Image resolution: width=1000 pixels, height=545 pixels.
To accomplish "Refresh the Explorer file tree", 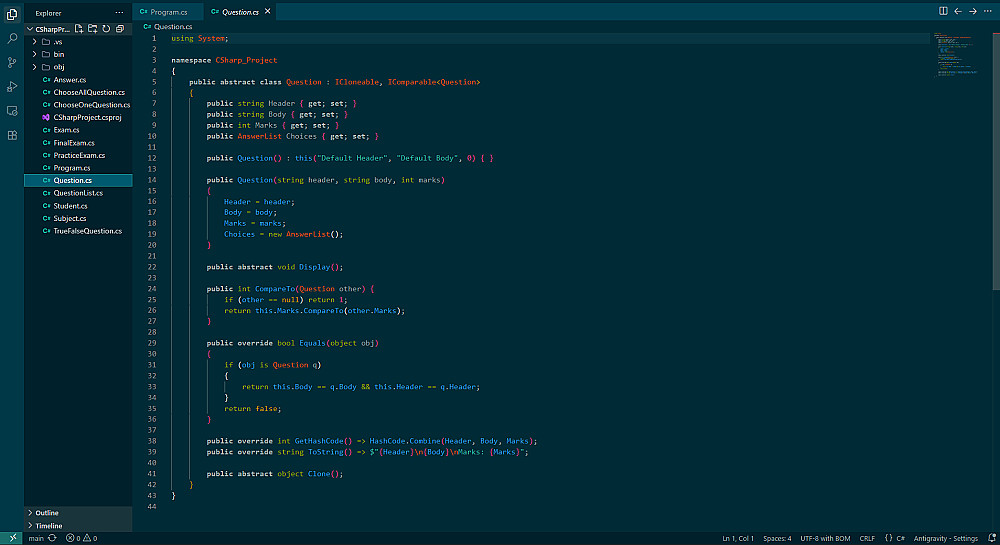I will coord(105,29).
